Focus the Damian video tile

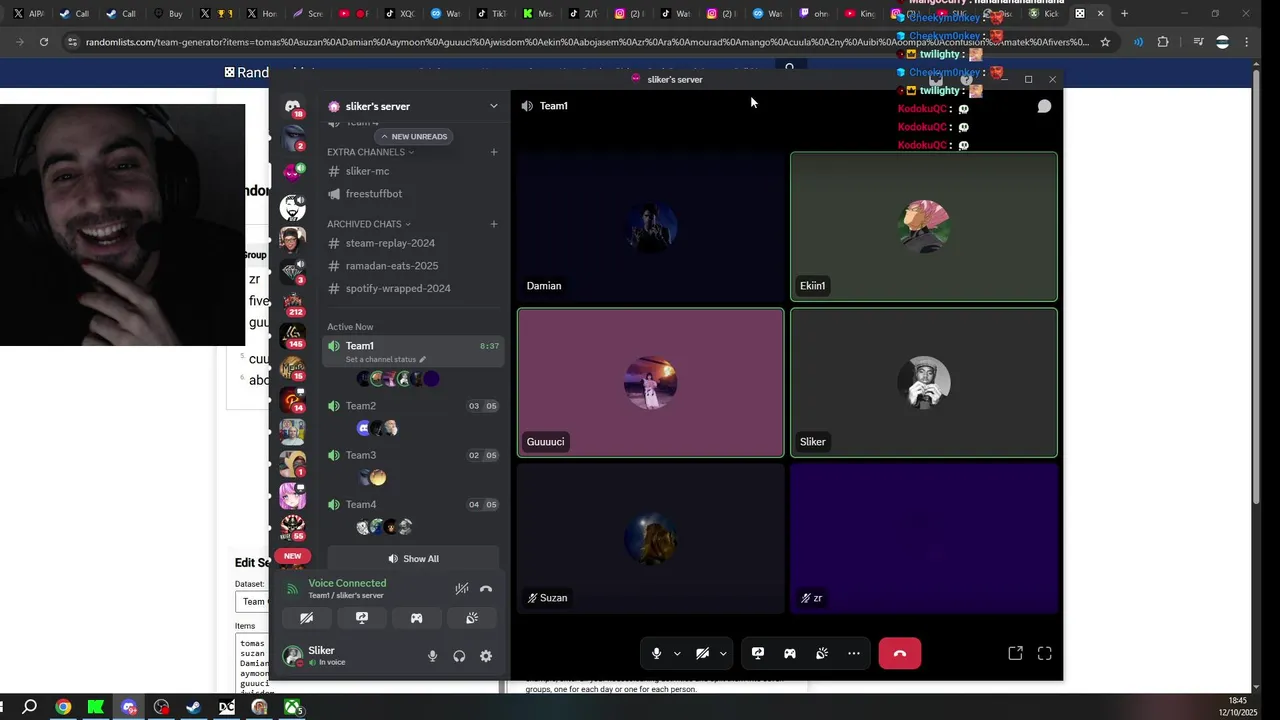pos(651,226)
